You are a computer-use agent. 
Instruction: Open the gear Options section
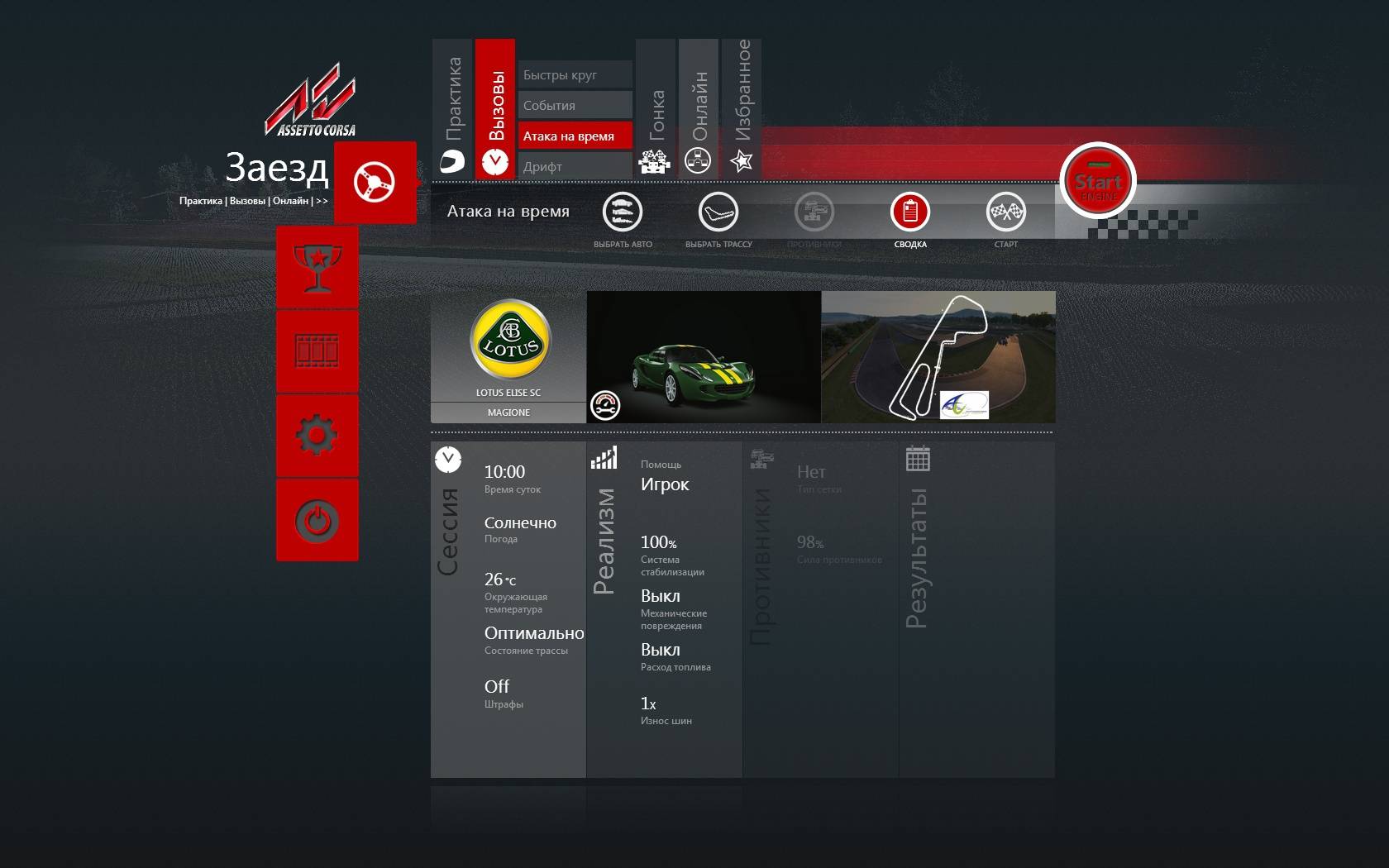(317, 436)
